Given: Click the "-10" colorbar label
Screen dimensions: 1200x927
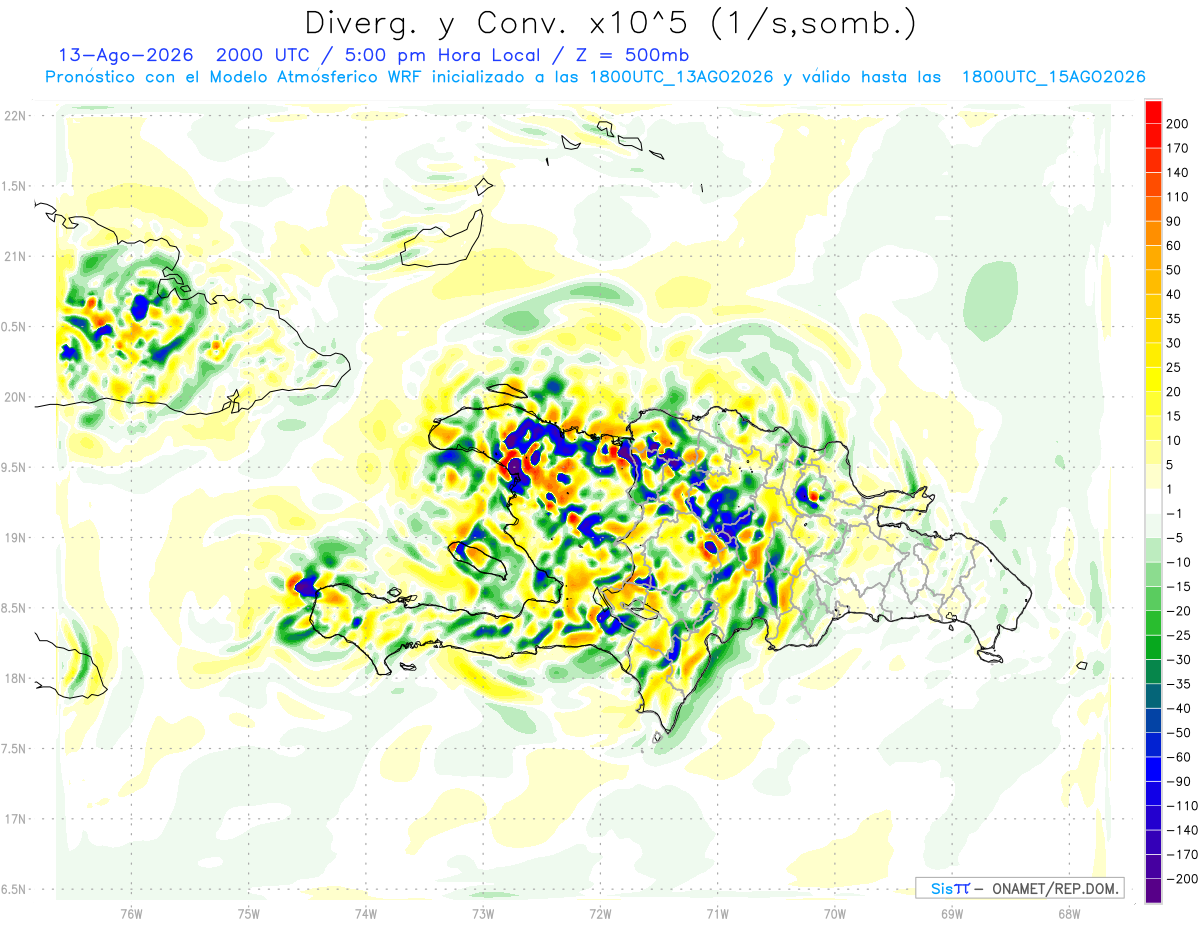Looking at the screenshot, I should pyautogui.click(x=1180, y=562).
